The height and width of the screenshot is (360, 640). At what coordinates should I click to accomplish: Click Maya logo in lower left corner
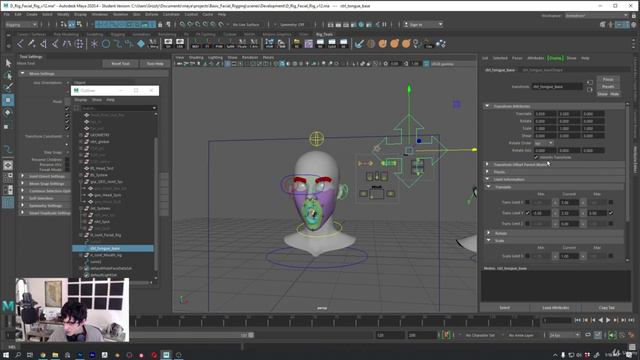8,306
